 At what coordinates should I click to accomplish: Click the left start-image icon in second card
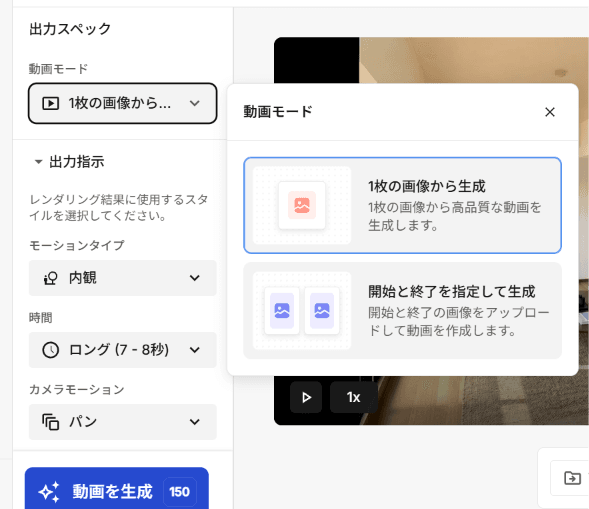(282, 311)
